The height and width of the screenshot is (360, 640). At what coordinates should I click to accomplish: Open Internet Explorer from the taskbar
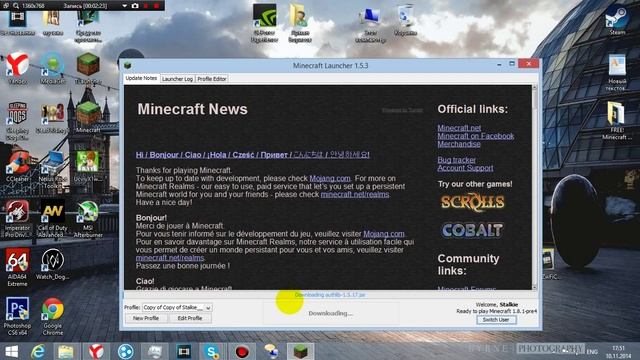[38, 351]
